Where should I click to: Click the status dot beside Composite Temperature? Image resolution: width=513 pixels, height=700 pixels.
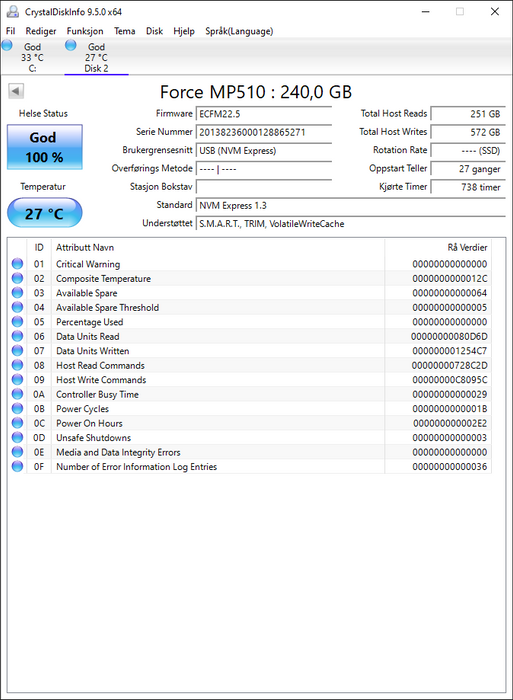click(x=17, y=278)
